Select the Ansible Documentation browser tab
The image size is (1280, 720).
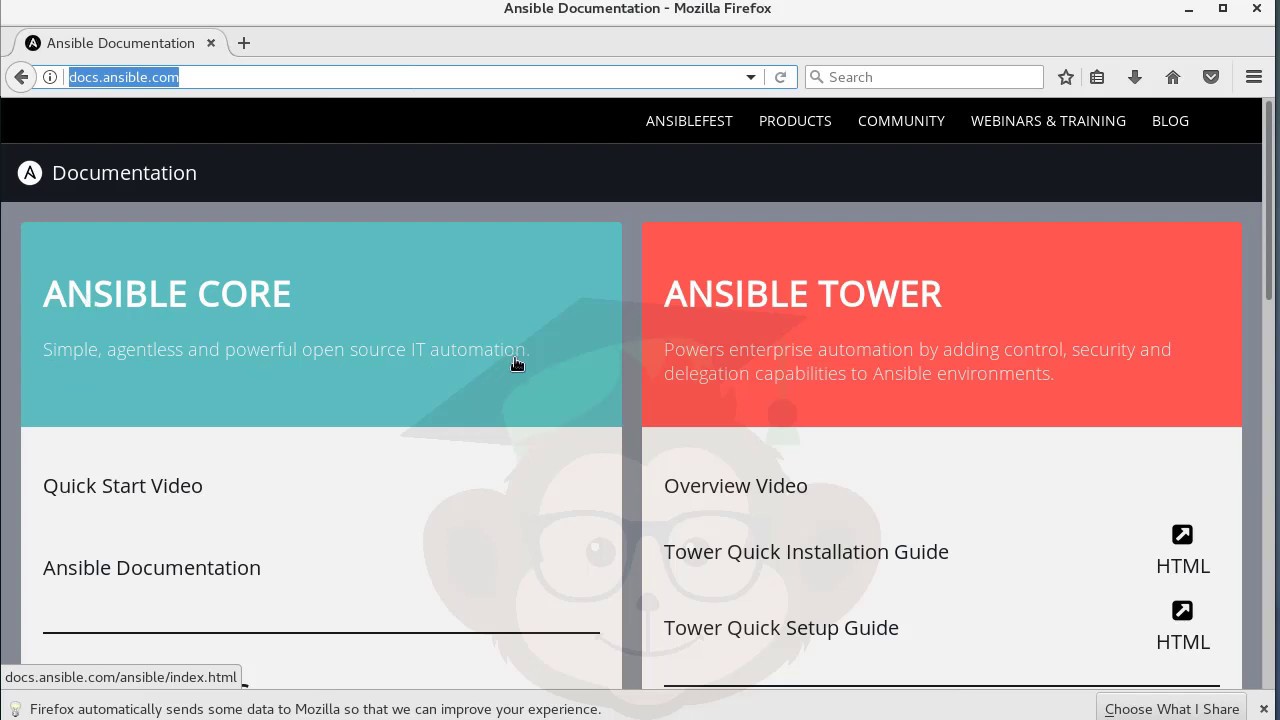point(120,43)
